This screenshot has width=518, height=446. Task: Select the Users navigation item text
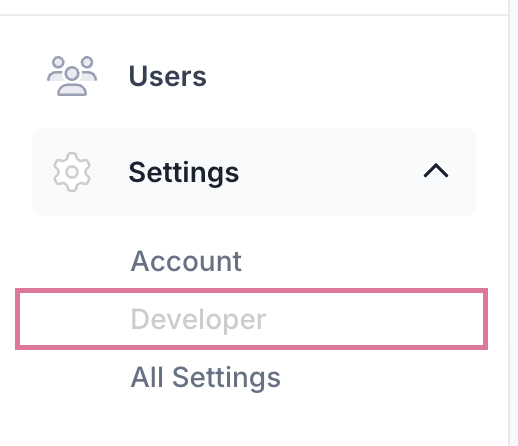[167, 76]
